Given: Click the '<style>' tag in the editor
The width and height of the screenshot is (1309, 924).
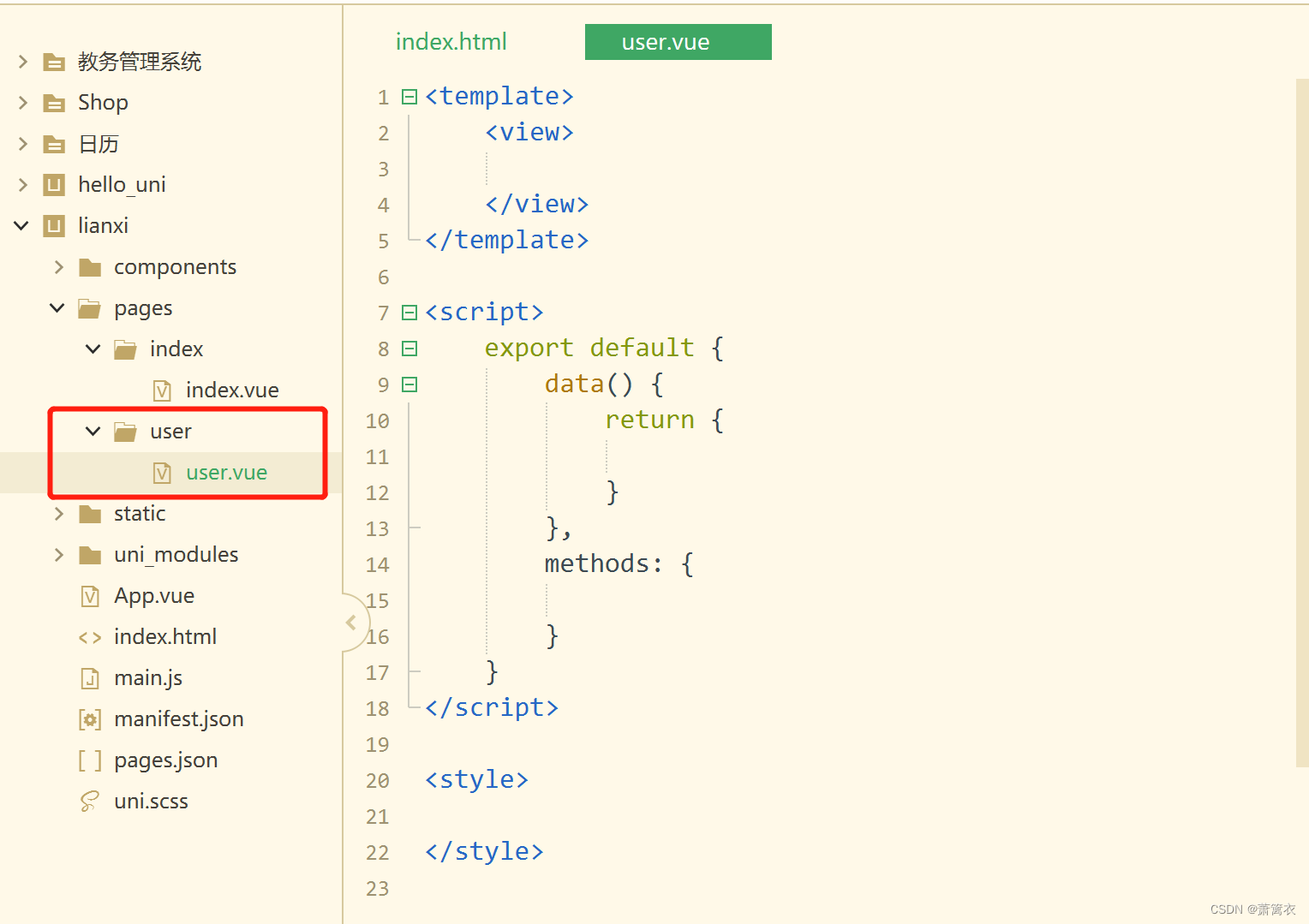Looking at the screenshot, I should (x=476, y=780).
